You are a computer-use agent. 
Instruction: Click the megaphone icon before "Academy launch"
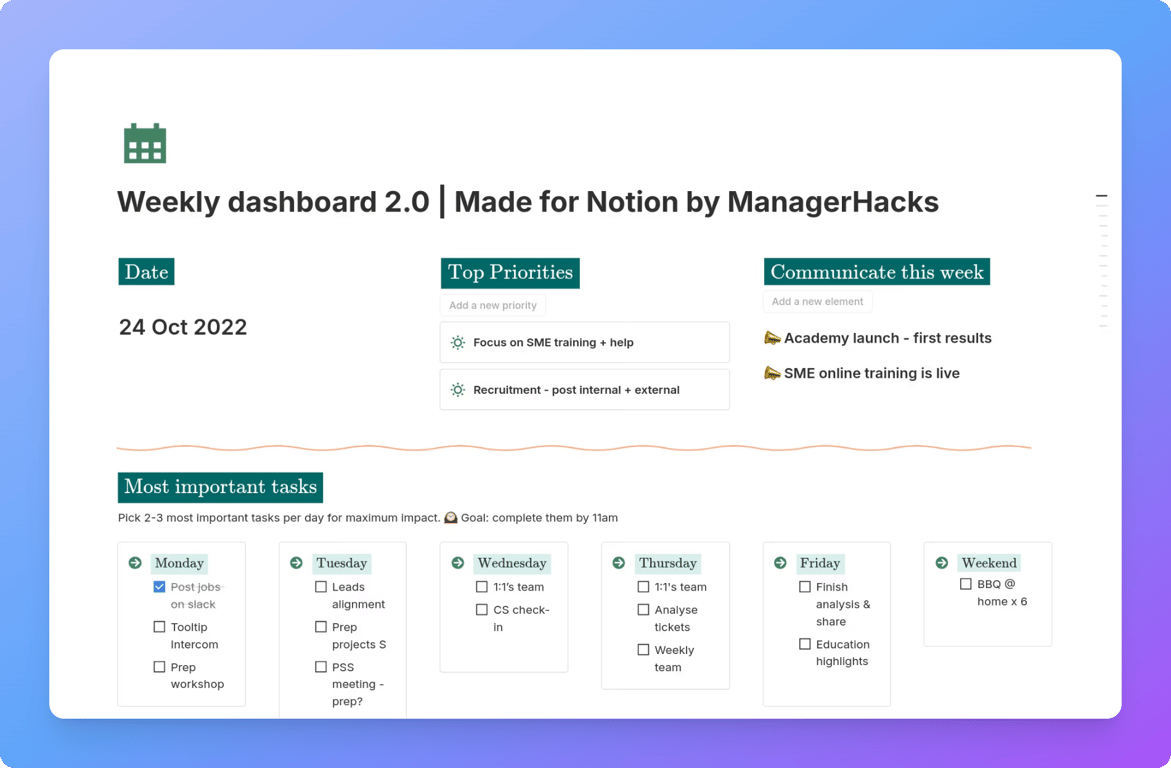pos(772,338)
